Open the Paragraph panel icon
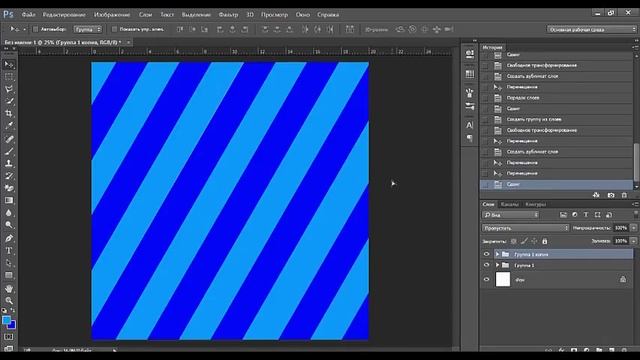Image resolution: width=640 pixels, height=360 pixels. 470,138
